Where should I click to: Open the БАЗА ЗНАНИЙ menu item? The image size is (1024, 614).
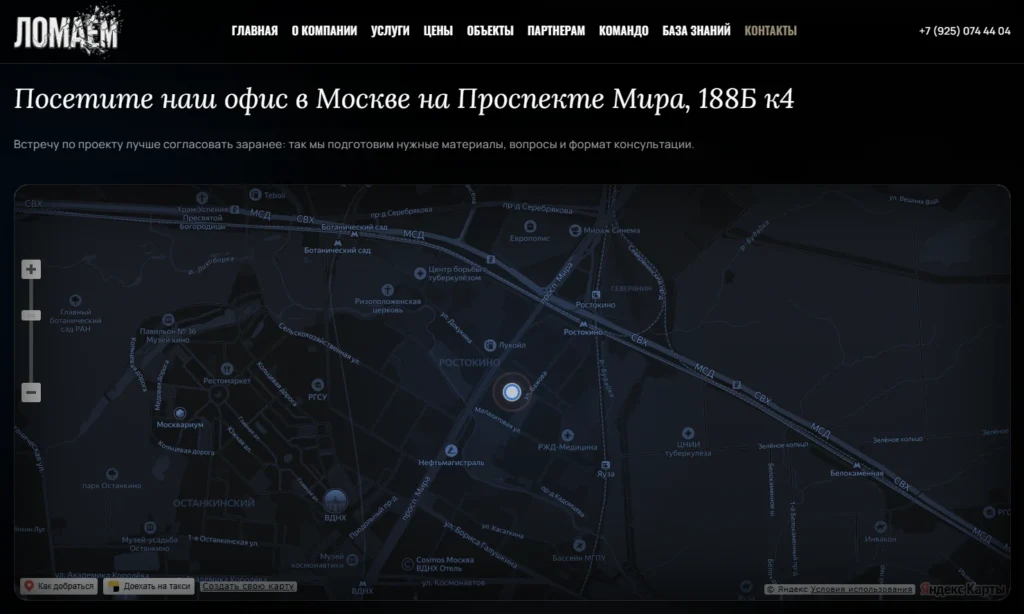(696, 31)
